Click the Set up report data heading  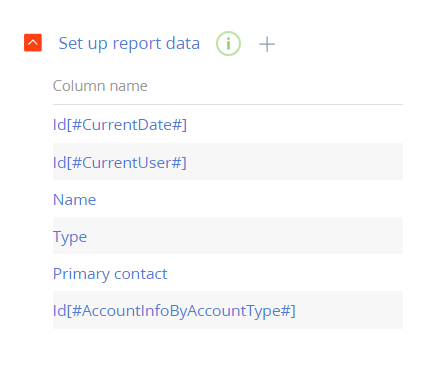pyautogui.click(x=129, y=43)
